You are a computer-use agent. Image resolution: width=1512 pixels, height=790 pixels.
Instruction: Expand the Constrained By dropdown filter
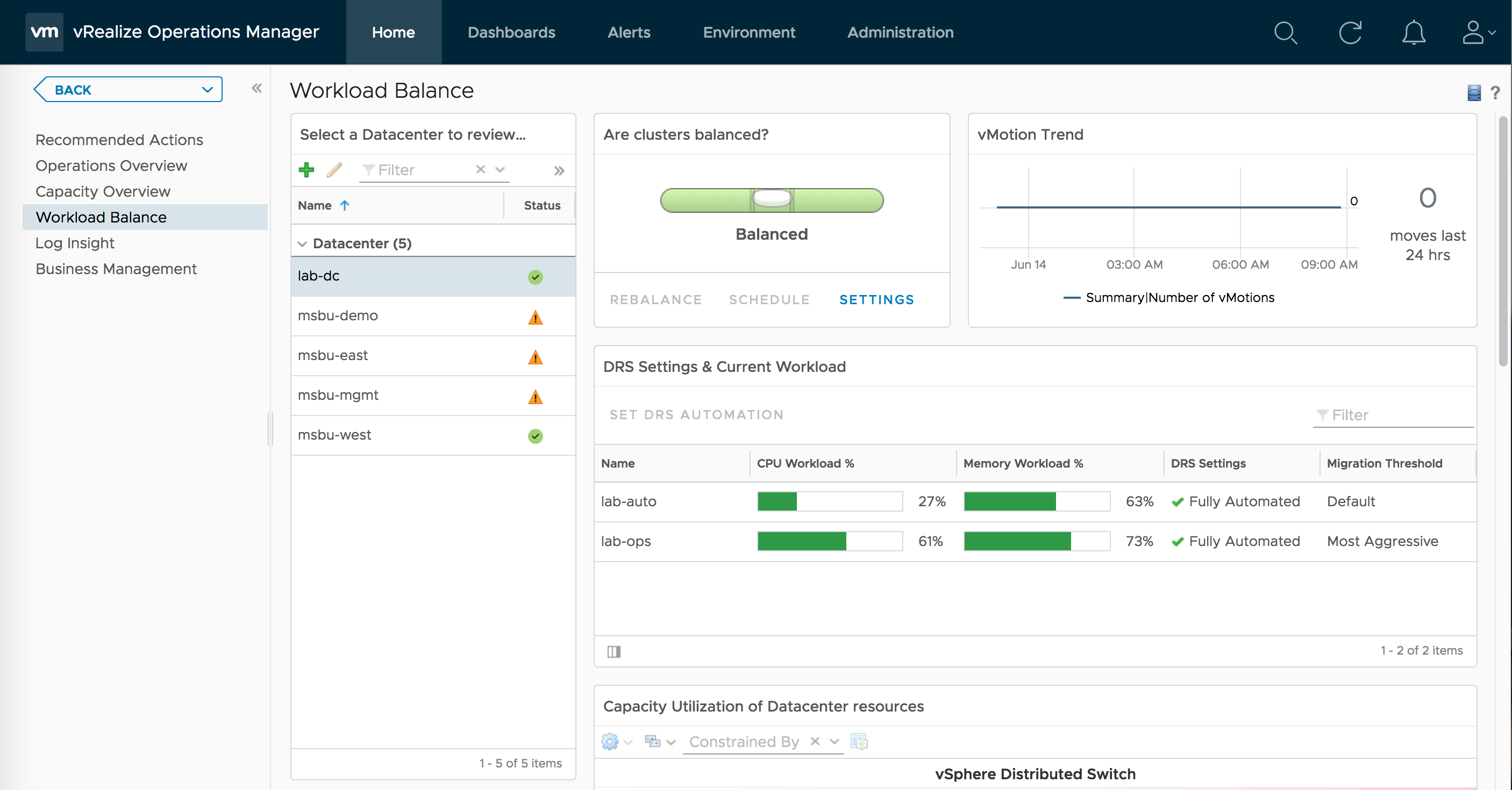point(834,741)
